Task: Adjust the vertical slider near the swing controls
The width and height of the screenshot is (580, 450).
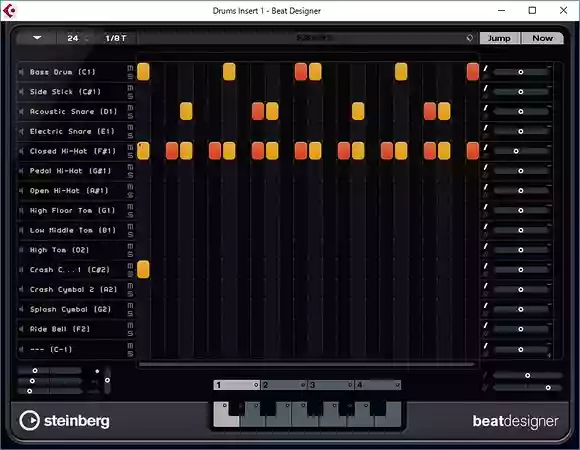Action: pyautogui.click(x=107, y=380)
